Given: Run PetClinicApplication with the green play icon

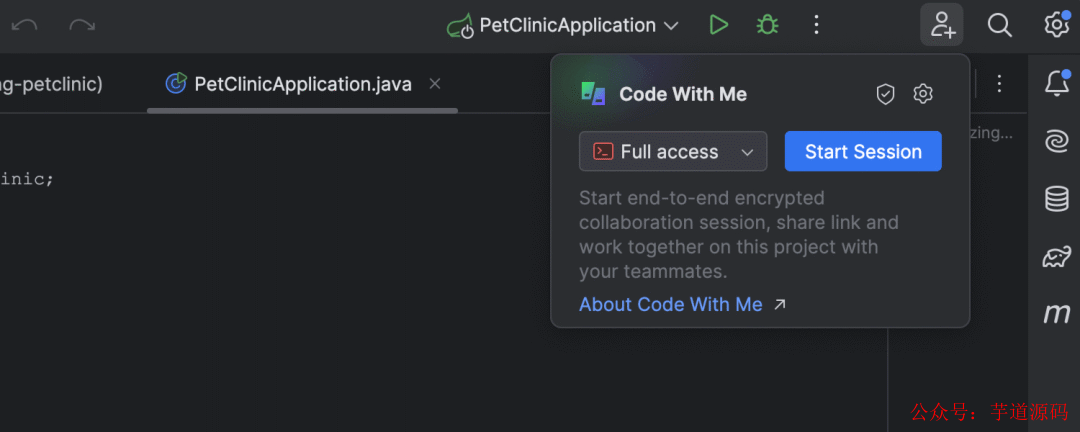Looking at the screenshot, I should pos(718,25).
